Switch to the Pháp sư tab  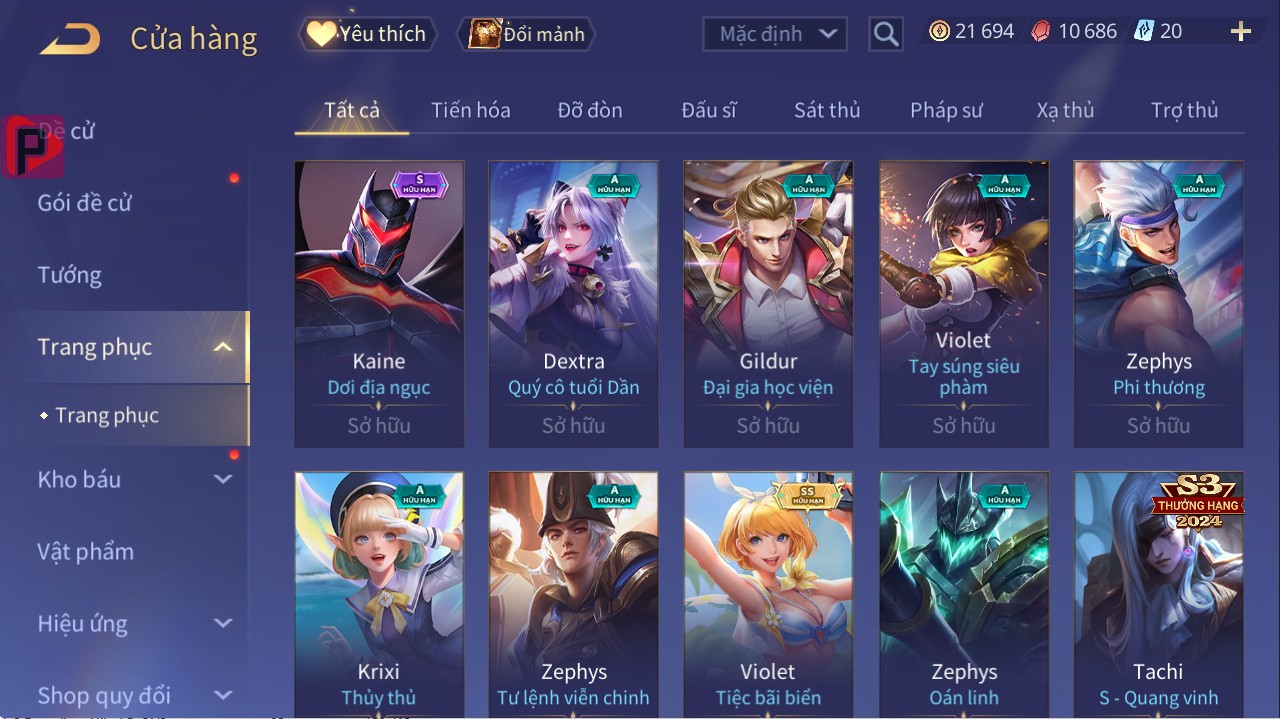pos(946,110)
